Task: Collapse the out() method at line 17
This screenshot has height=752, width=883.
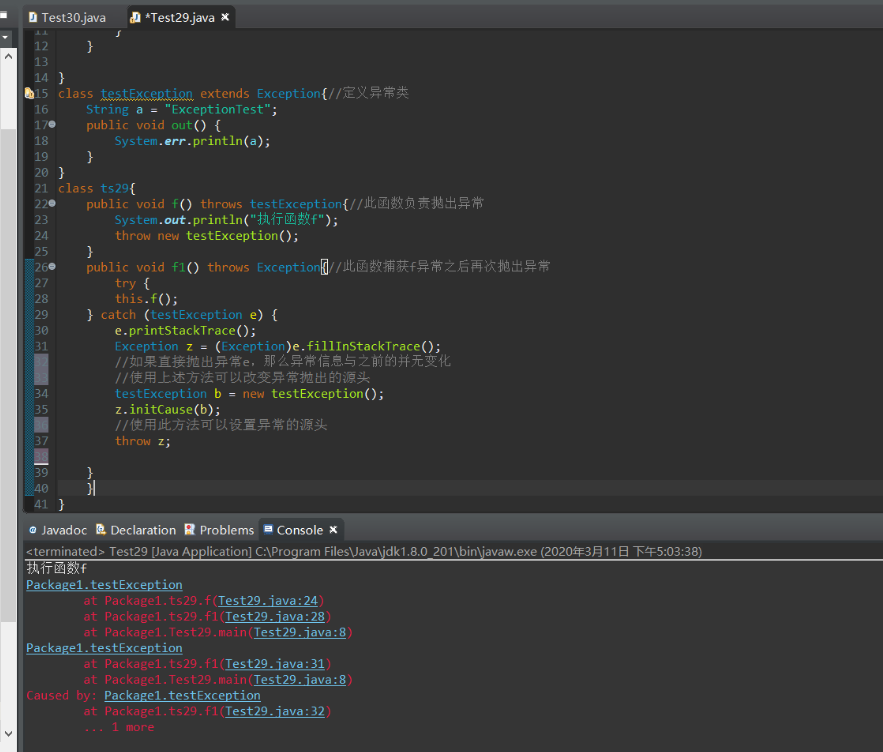Action: (51, 125)
